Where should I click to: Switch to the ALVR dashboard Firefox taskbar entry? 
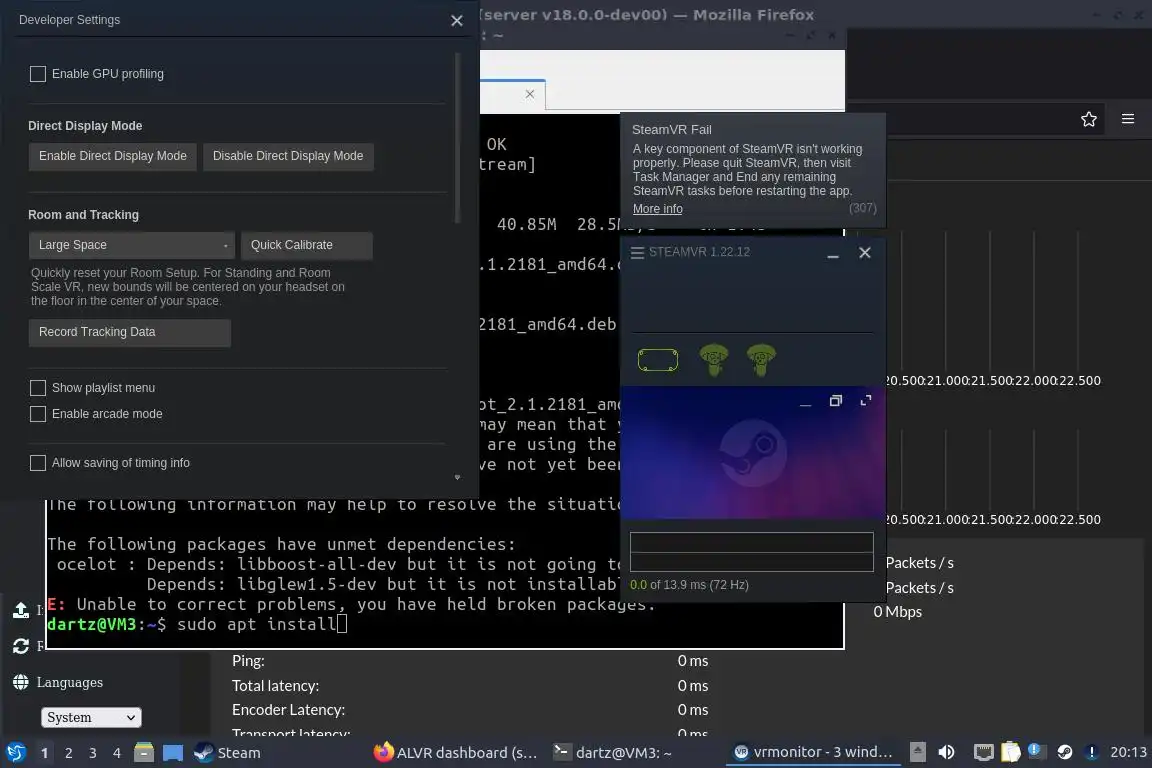[x=456, y=753]
